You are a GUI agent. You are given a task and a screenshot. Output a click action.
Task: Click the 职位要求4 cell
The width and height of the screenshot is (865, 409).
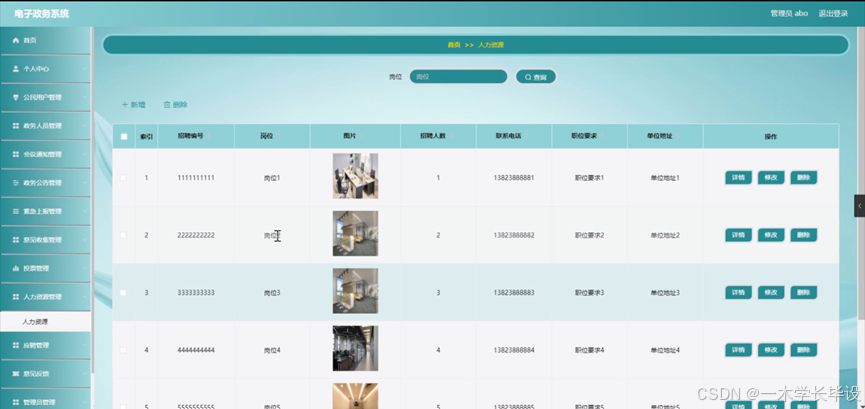tap(590, 350)
